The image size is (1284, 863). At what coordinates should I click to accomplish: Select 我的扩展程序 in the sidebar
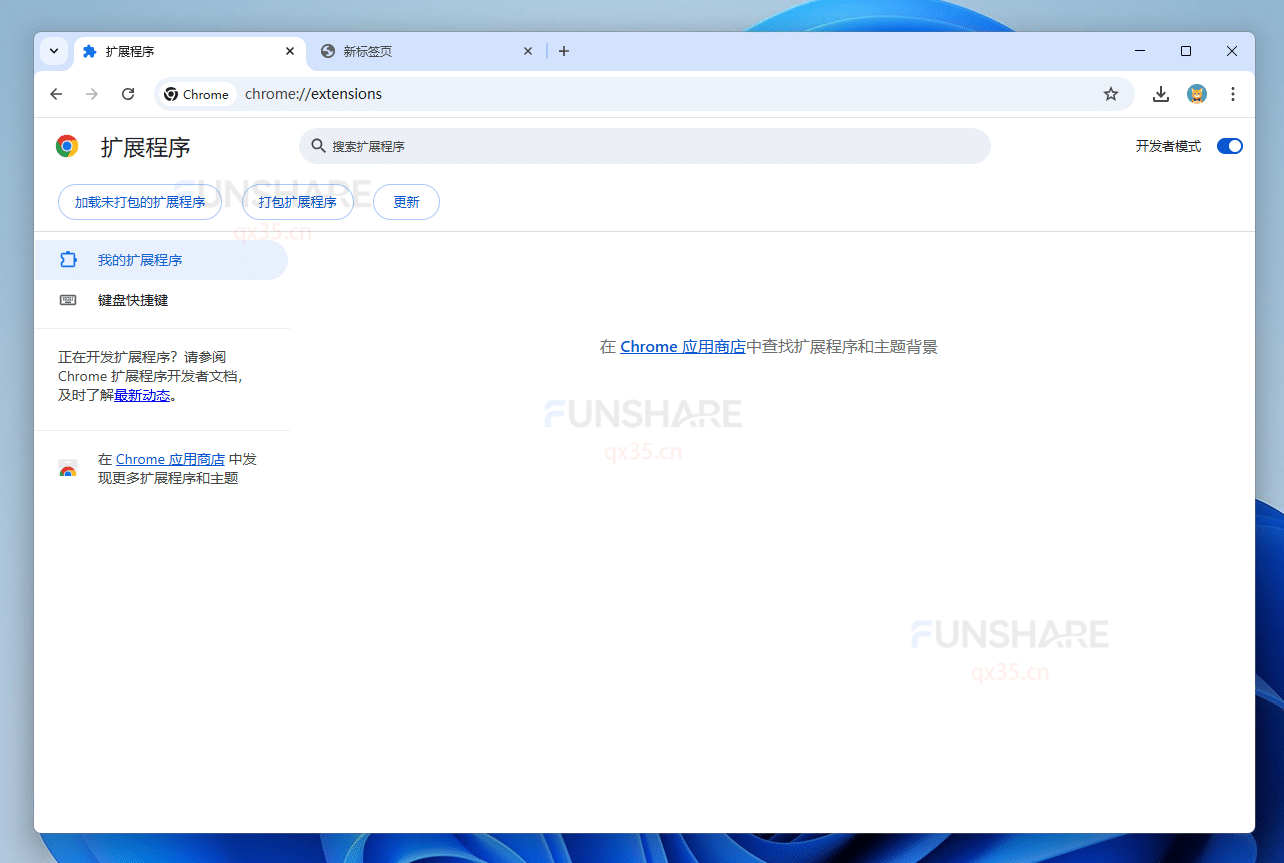click(142, 259)
